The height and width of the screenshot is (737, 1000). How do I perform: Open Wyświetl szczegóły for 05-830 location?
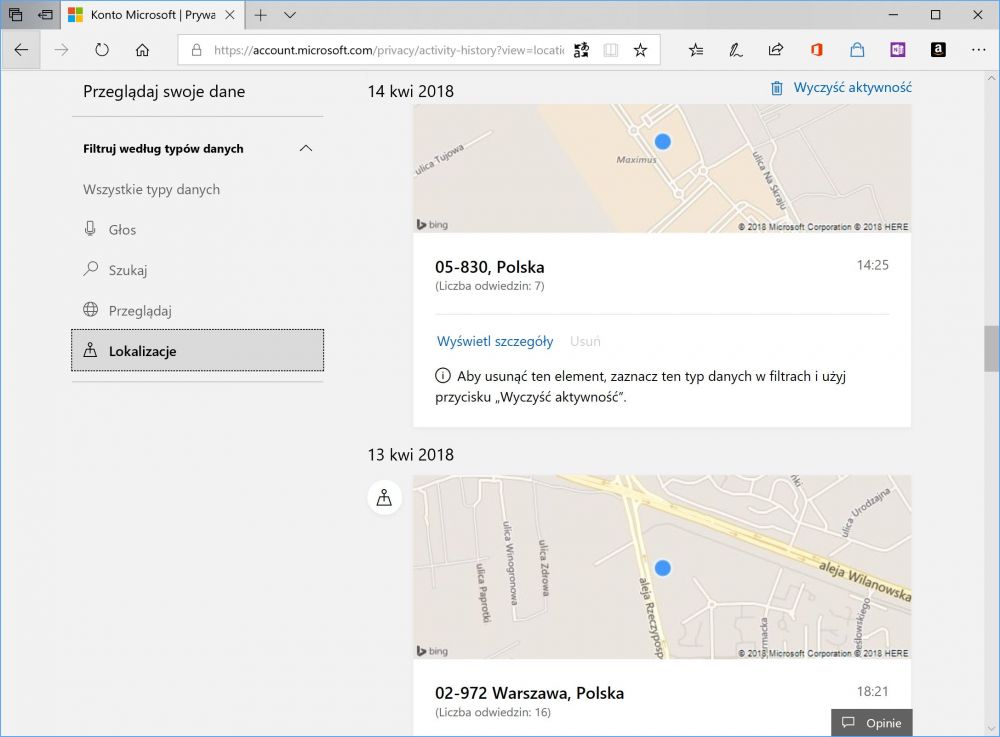495,341
